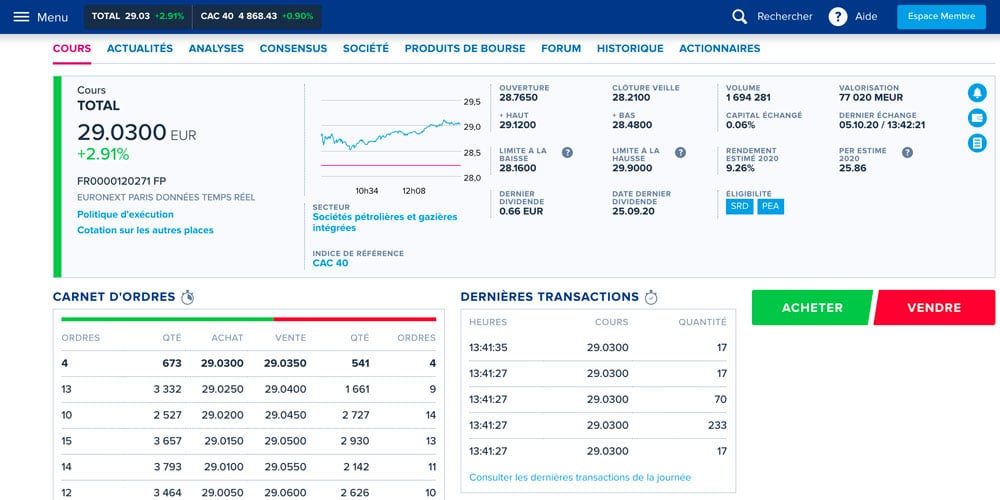Click help icon beside Limite à la baisse
Screen dimensions: 1000x500
pos(567,152)
